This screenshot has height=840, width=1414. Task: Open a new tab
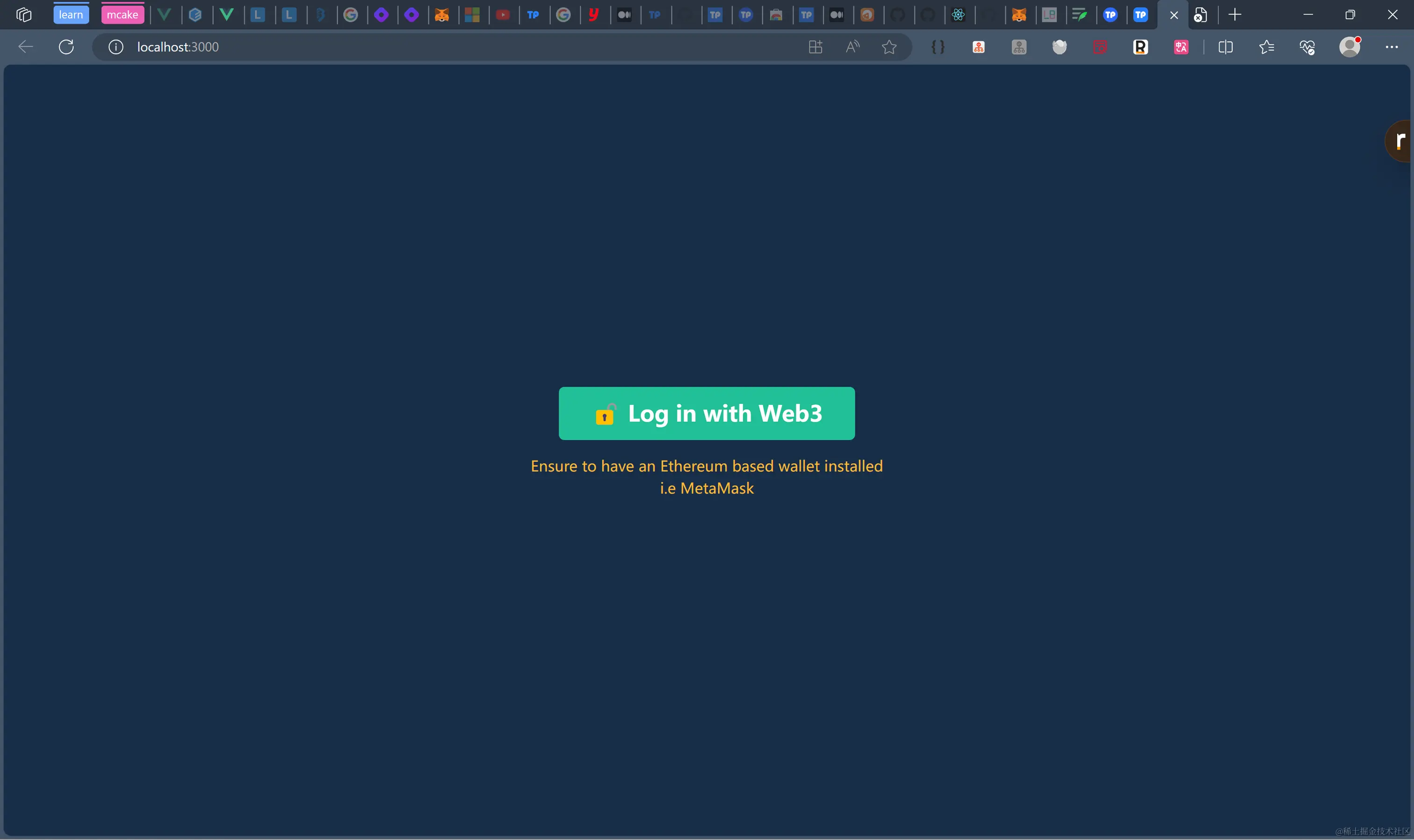point(1234,14)
